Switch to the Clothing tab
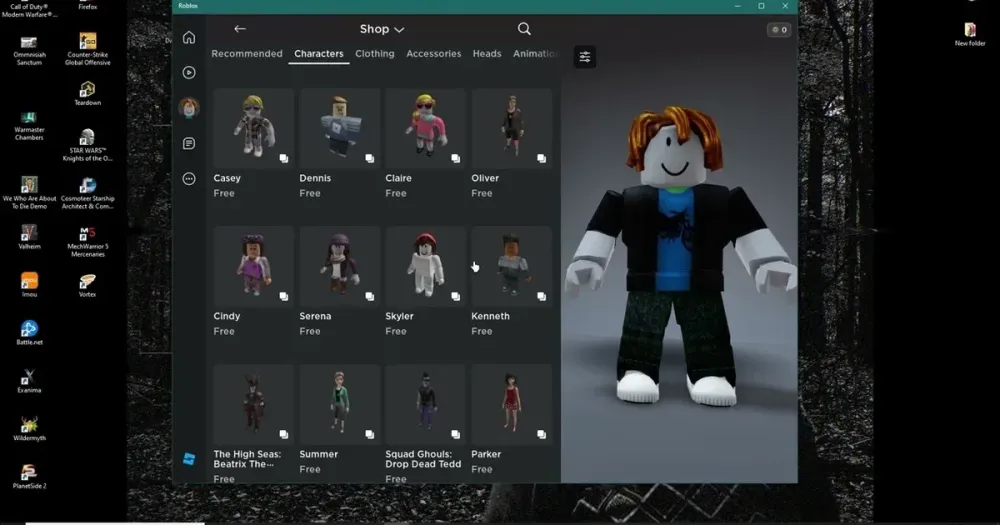Image resolution: width=1000 pixels, height=525 pixels. coord(374,54)
